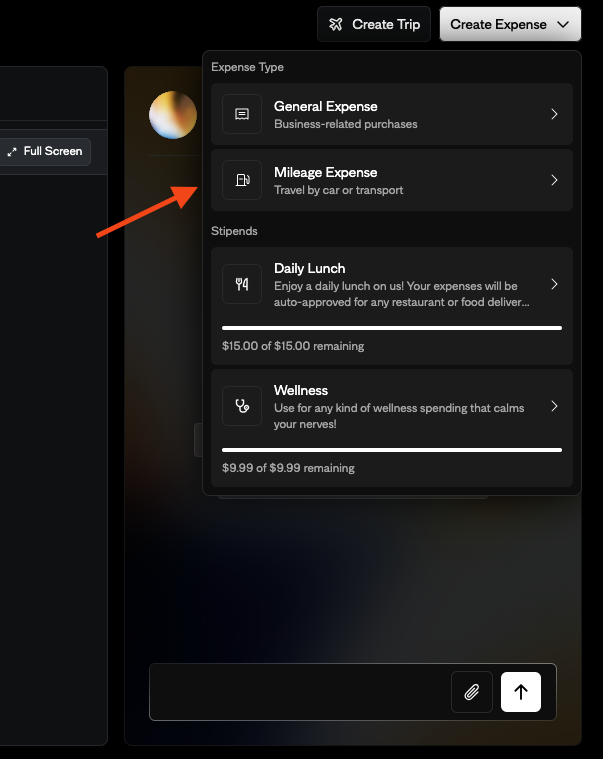The height and width of the screenshot is (759, 603).
Task: Click the circular gradient avatar
Action: pos(173,115)
